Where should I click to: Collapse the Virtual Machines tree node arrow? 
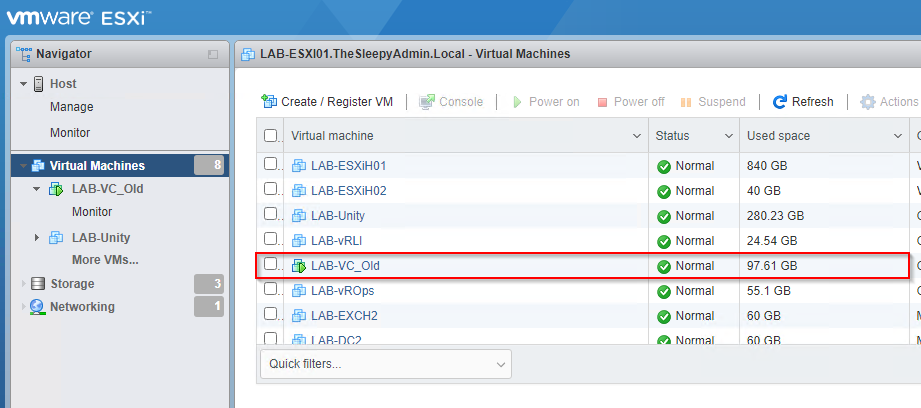(23, 166)
